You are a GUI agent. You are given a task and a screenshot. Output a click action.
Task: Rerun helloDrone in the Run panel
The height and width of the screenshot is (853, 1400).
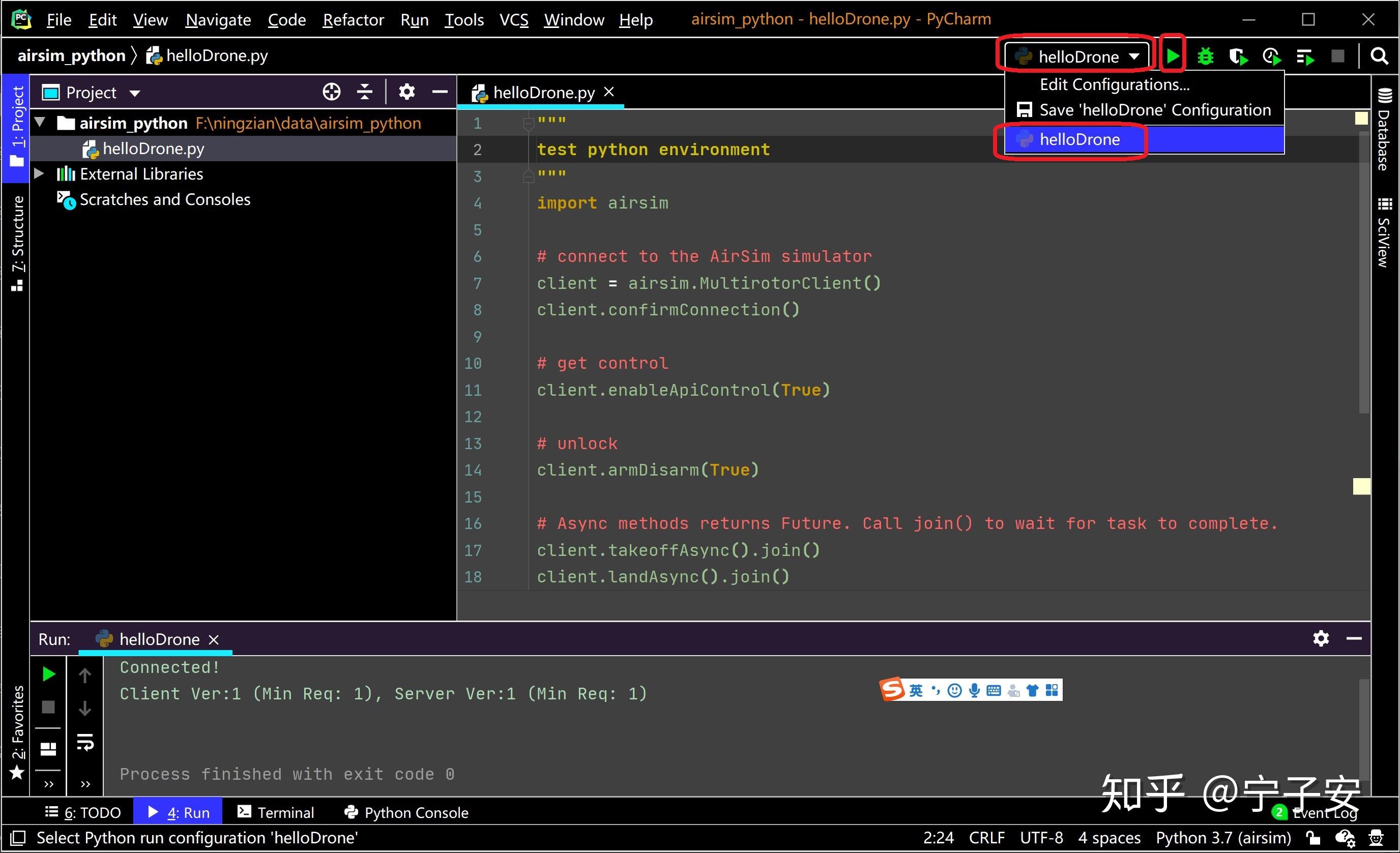click(x=48, y=673)
